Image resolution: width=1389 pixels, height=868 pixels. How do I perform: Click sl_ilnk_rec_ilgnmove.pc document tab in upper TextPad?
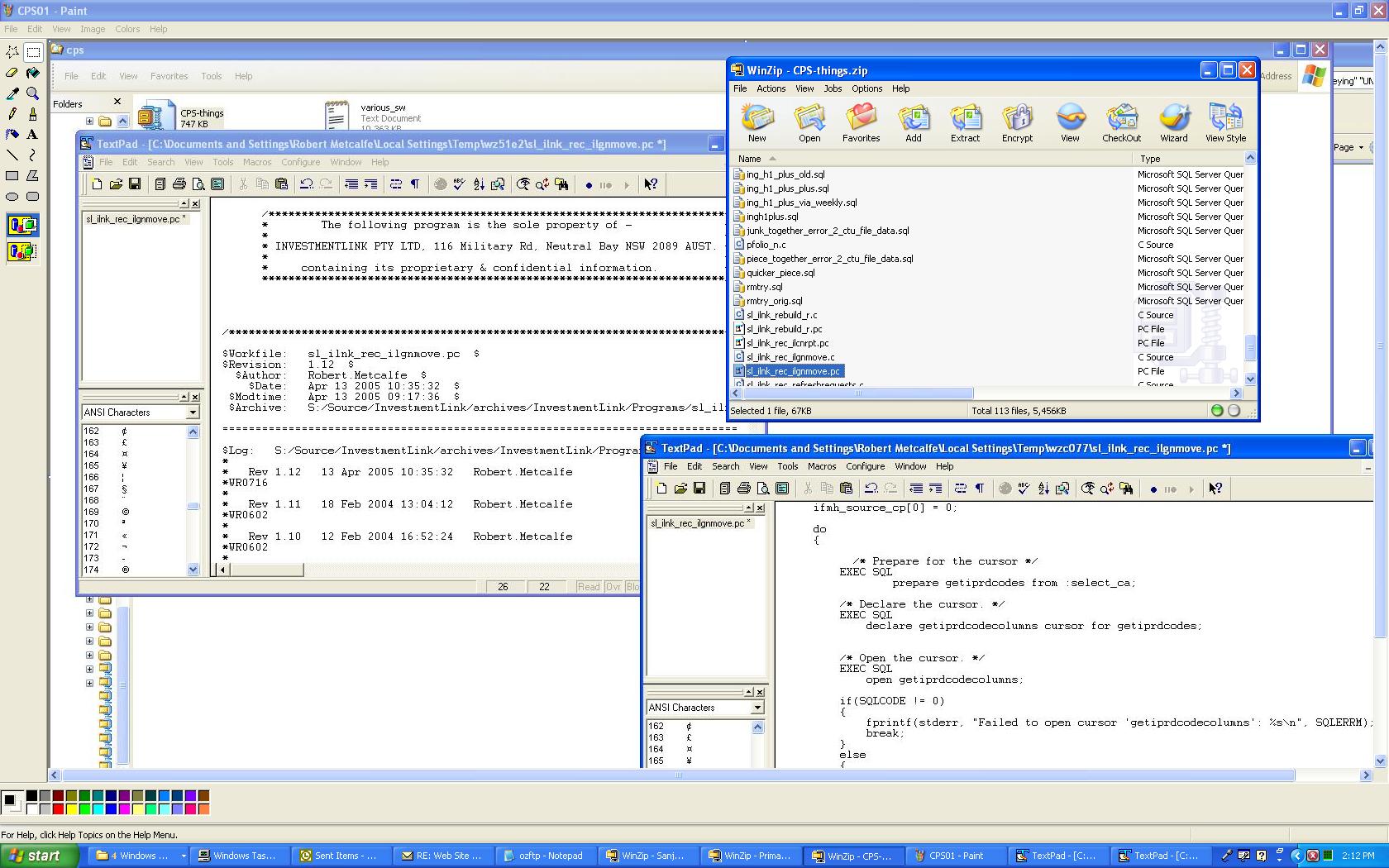point(137,219)
